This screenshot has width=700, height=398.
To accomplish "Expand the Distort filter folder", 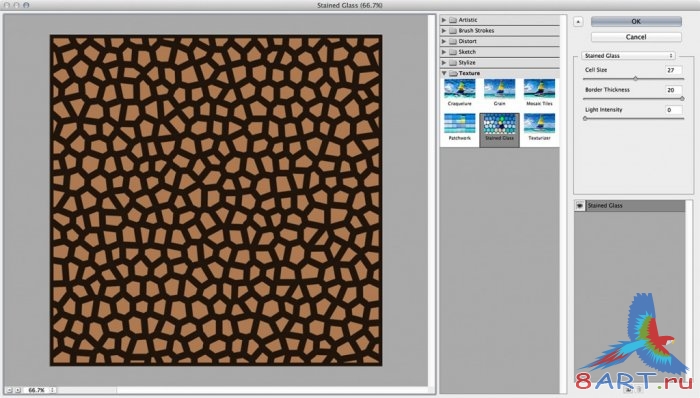I will coord(444,41).
